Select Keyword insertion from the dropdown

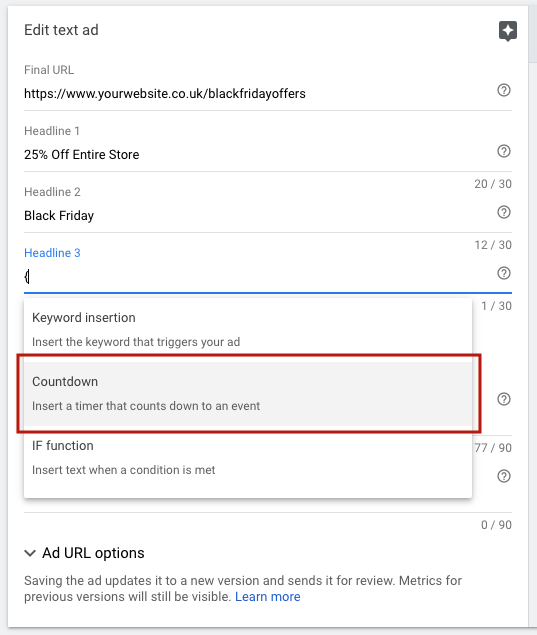248,330
